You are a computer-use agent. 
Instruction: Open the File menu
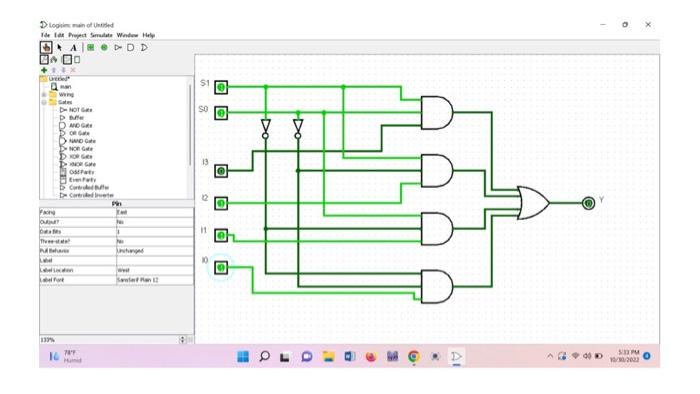pos(45,35)
